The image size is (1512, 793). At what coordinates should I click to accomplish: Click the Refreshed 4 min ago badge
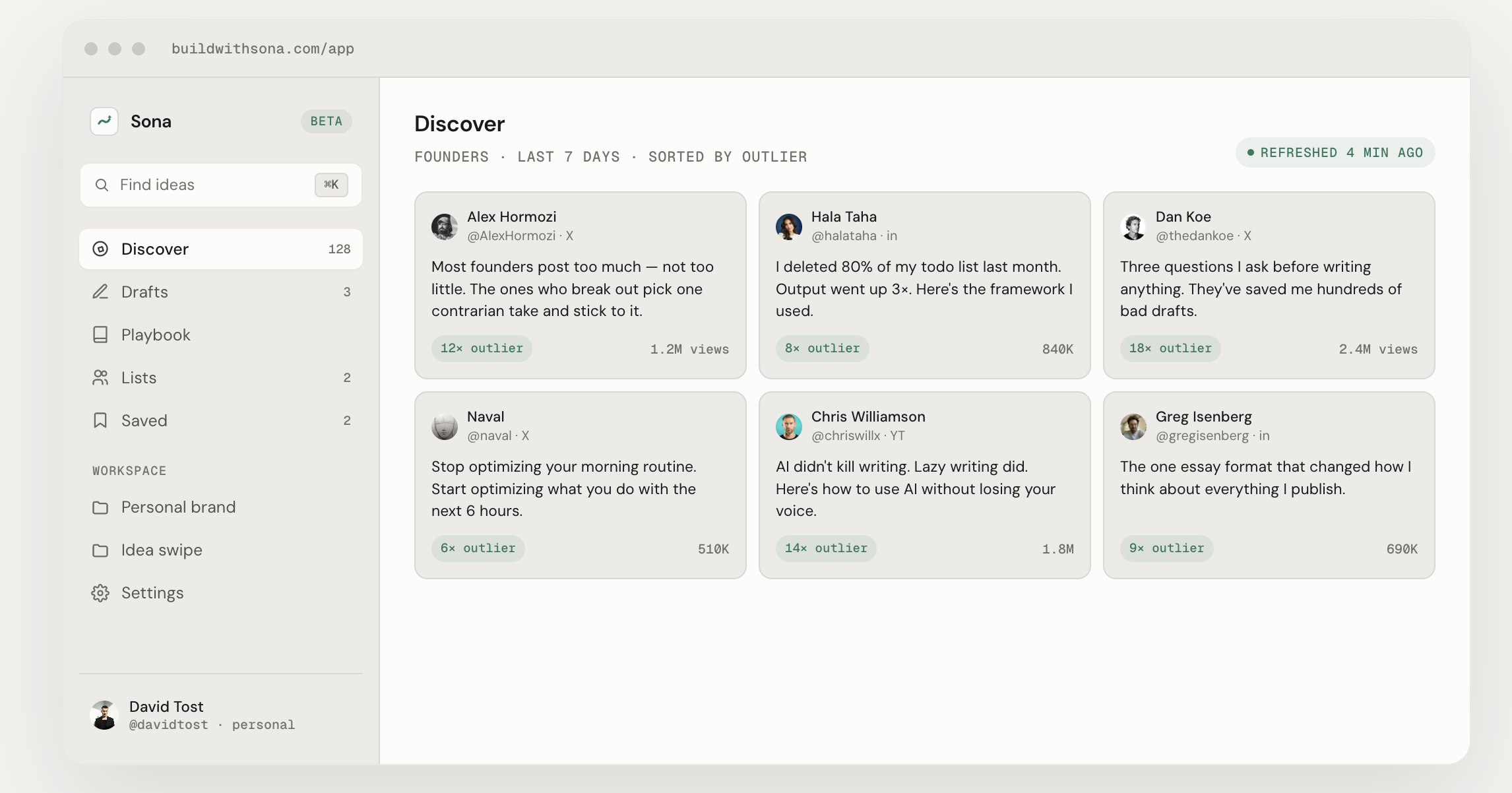[x=1335, y=152]
